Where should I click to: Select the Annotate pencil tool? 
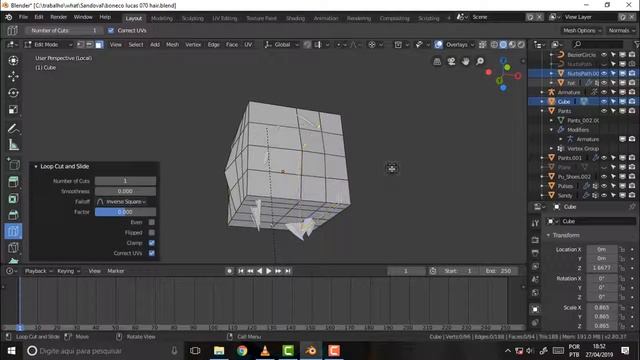click(x=13, y=129)
